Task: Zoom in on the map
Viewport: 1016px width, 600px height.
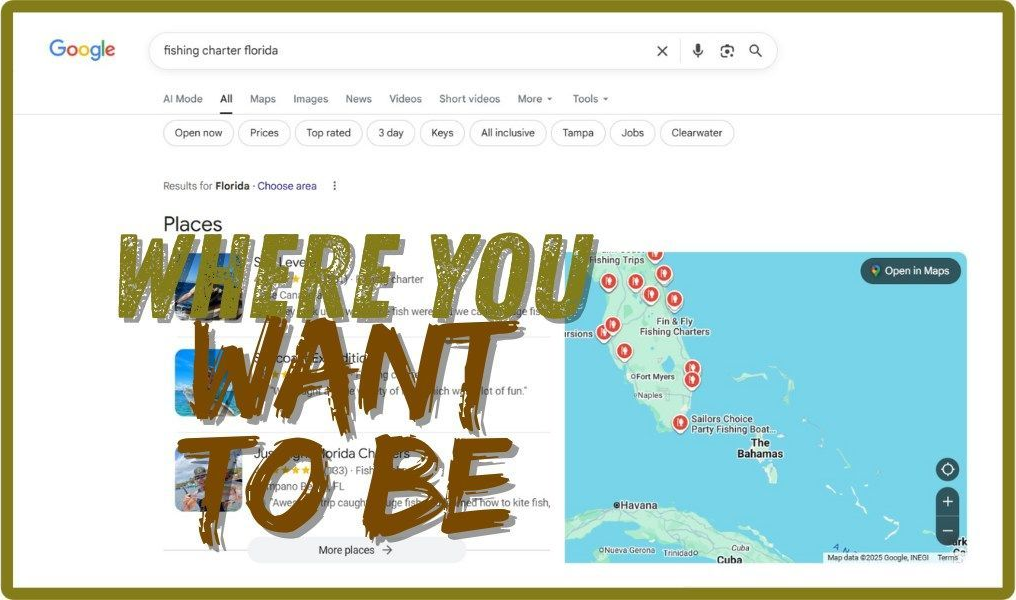Action: pyautogui.click(x=947, y=501)
